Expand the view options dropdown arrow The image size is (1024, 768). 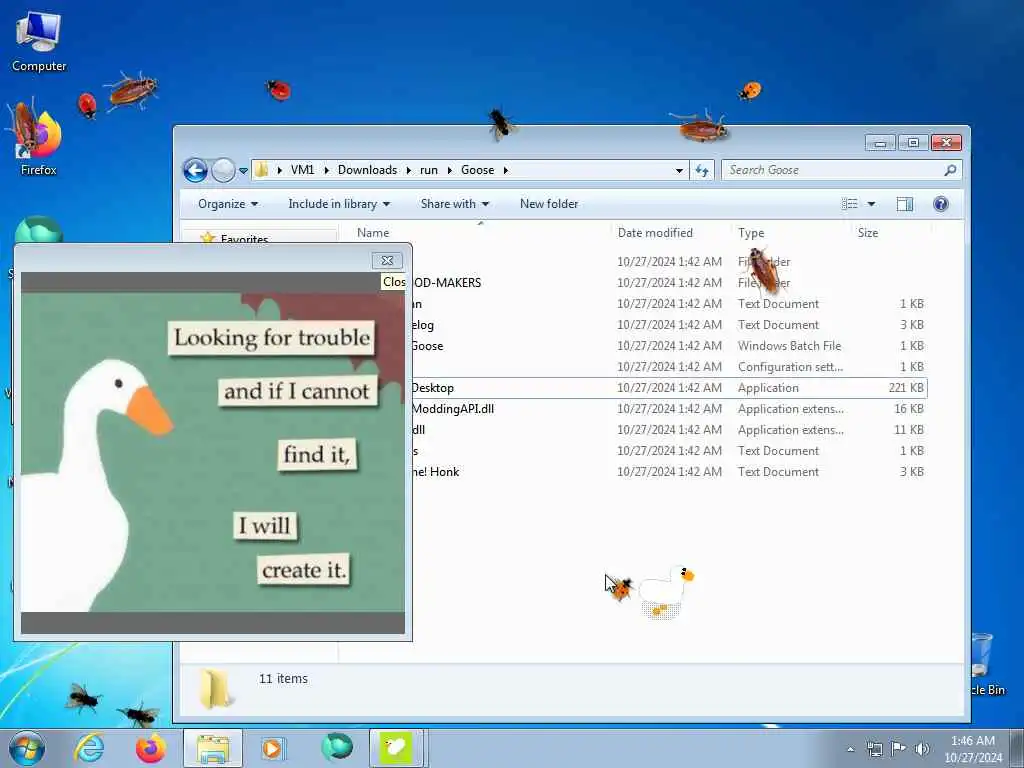(x=871, y=204)
